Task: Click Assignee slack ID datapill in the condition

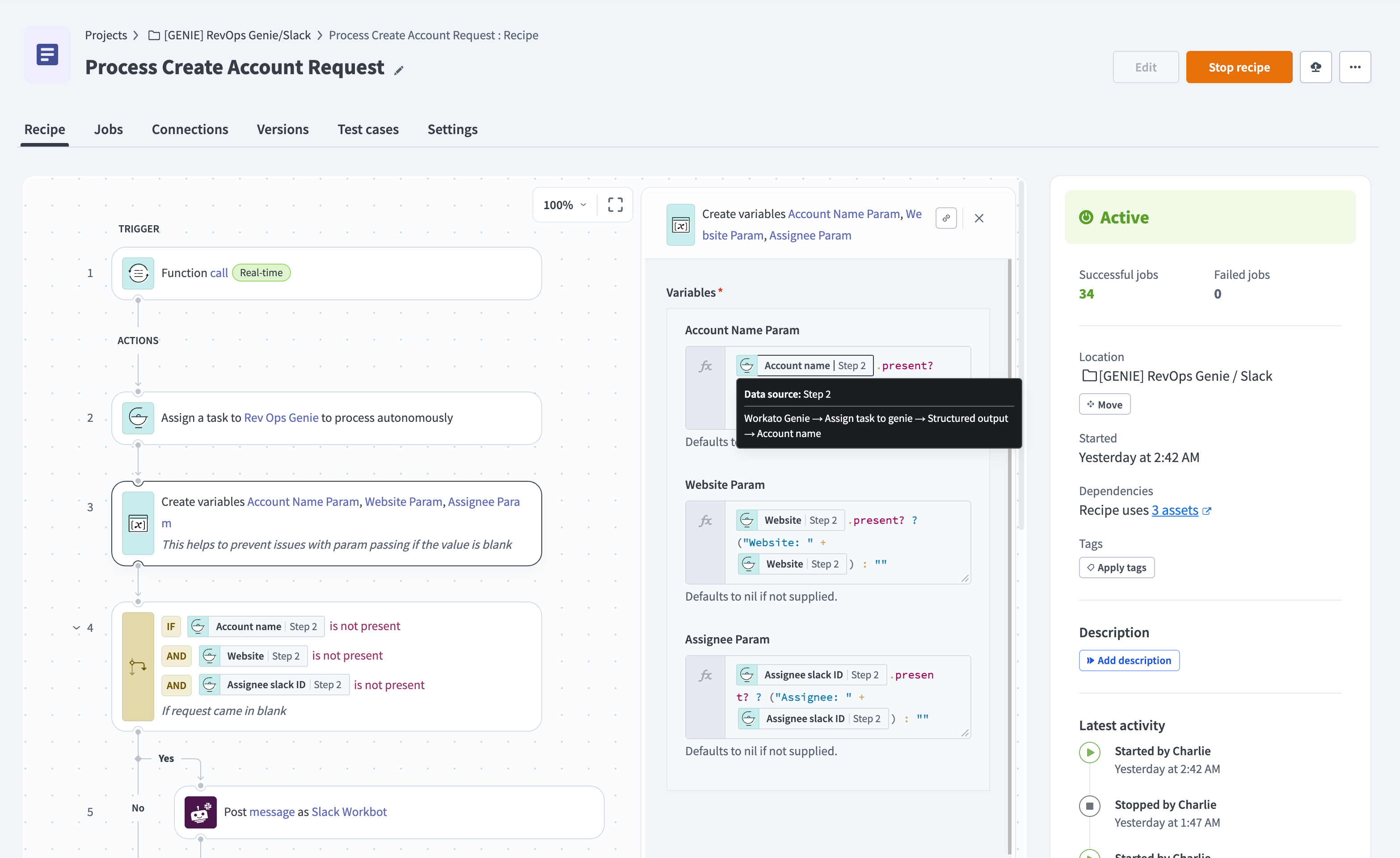Action: 274,685
